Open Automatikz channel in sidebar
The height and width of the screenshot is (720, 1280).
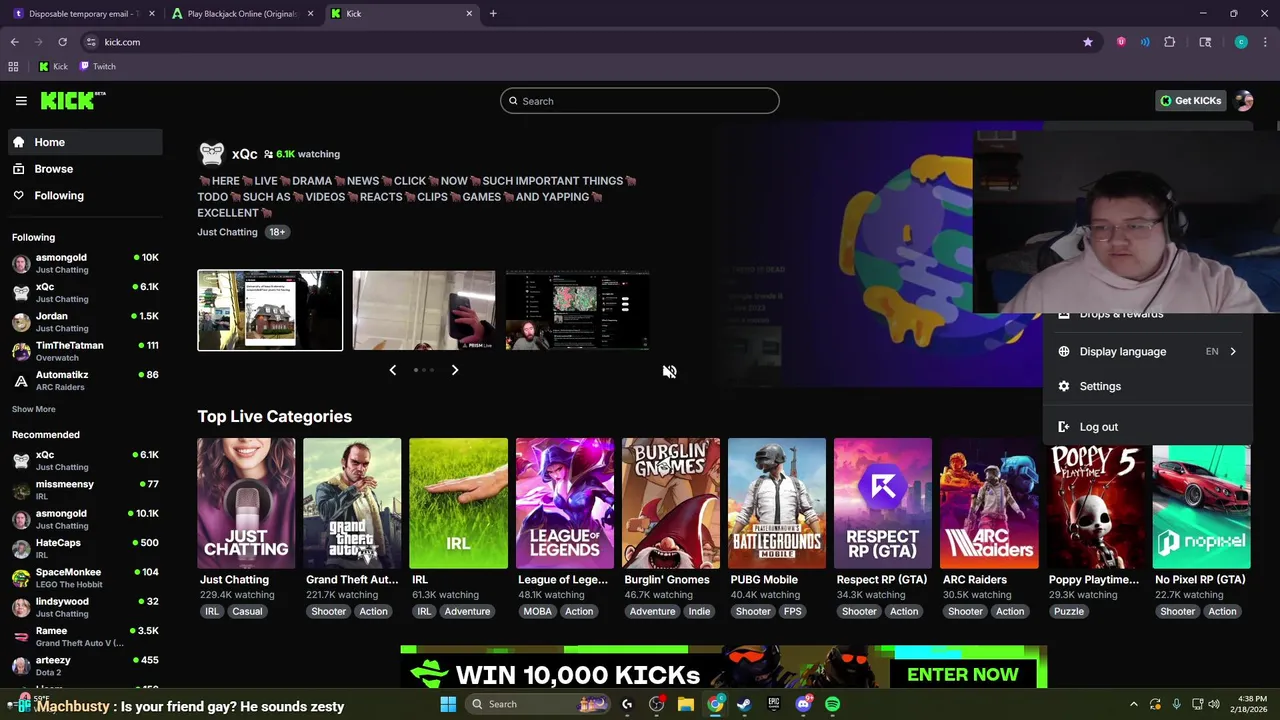pyautogui.click(x=85, y=380)
